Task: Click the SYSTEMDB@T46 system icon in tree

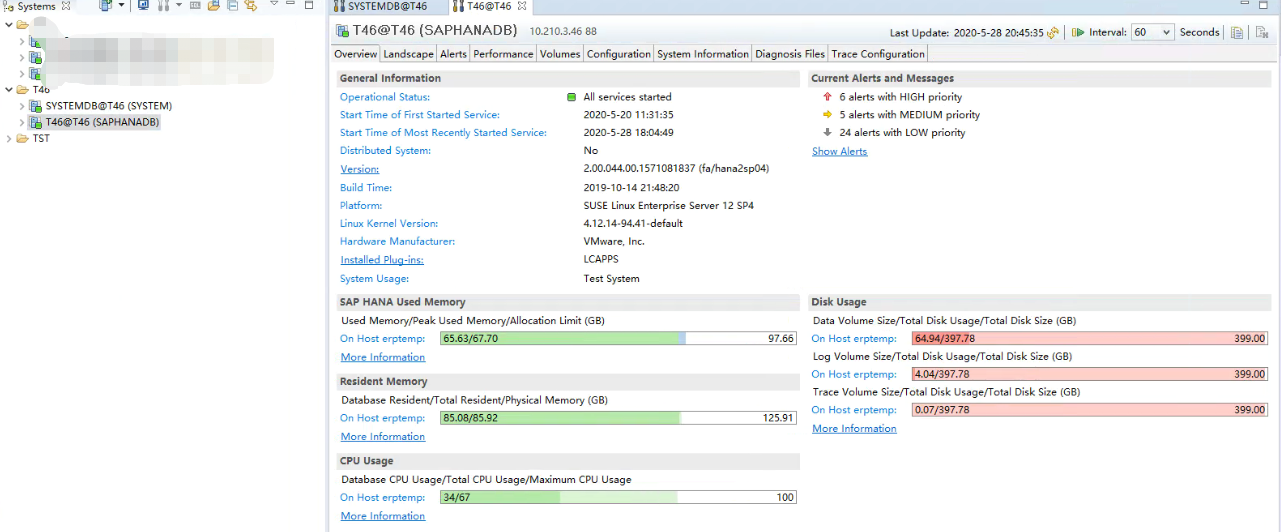Action: [x=36, y=106]
